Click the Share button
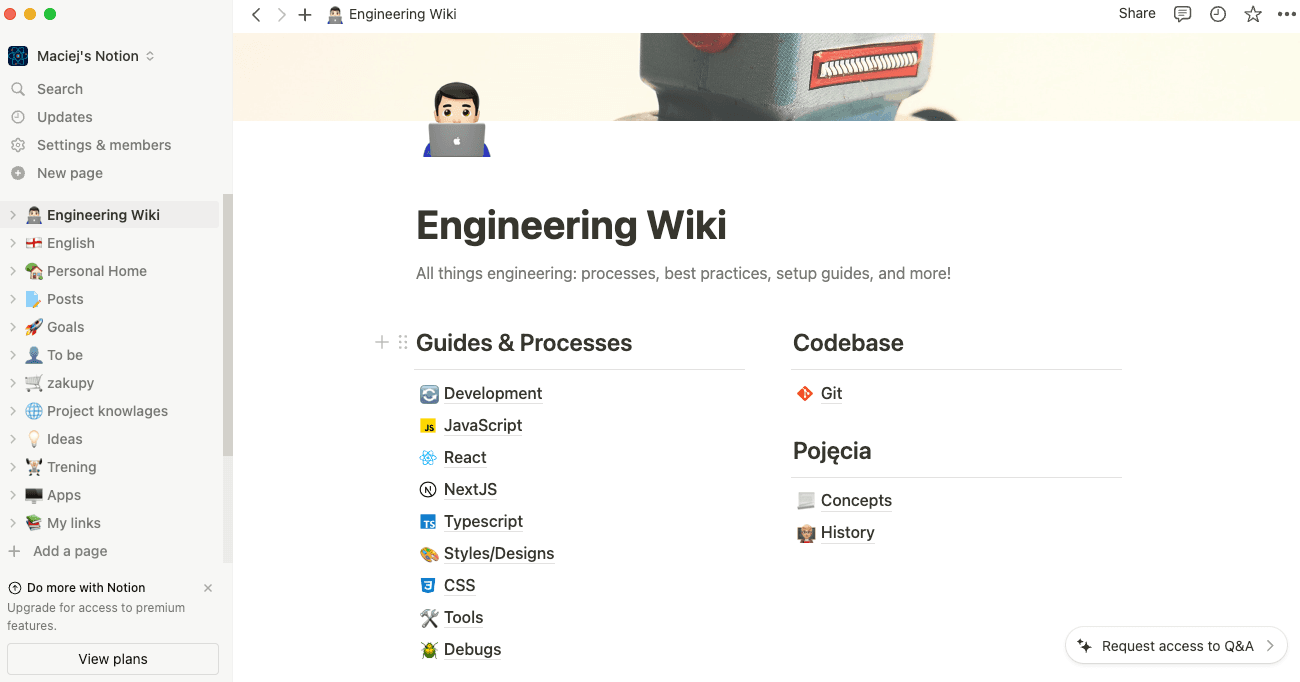The width and height of the screenshot is (1300, 682). 1137,14
